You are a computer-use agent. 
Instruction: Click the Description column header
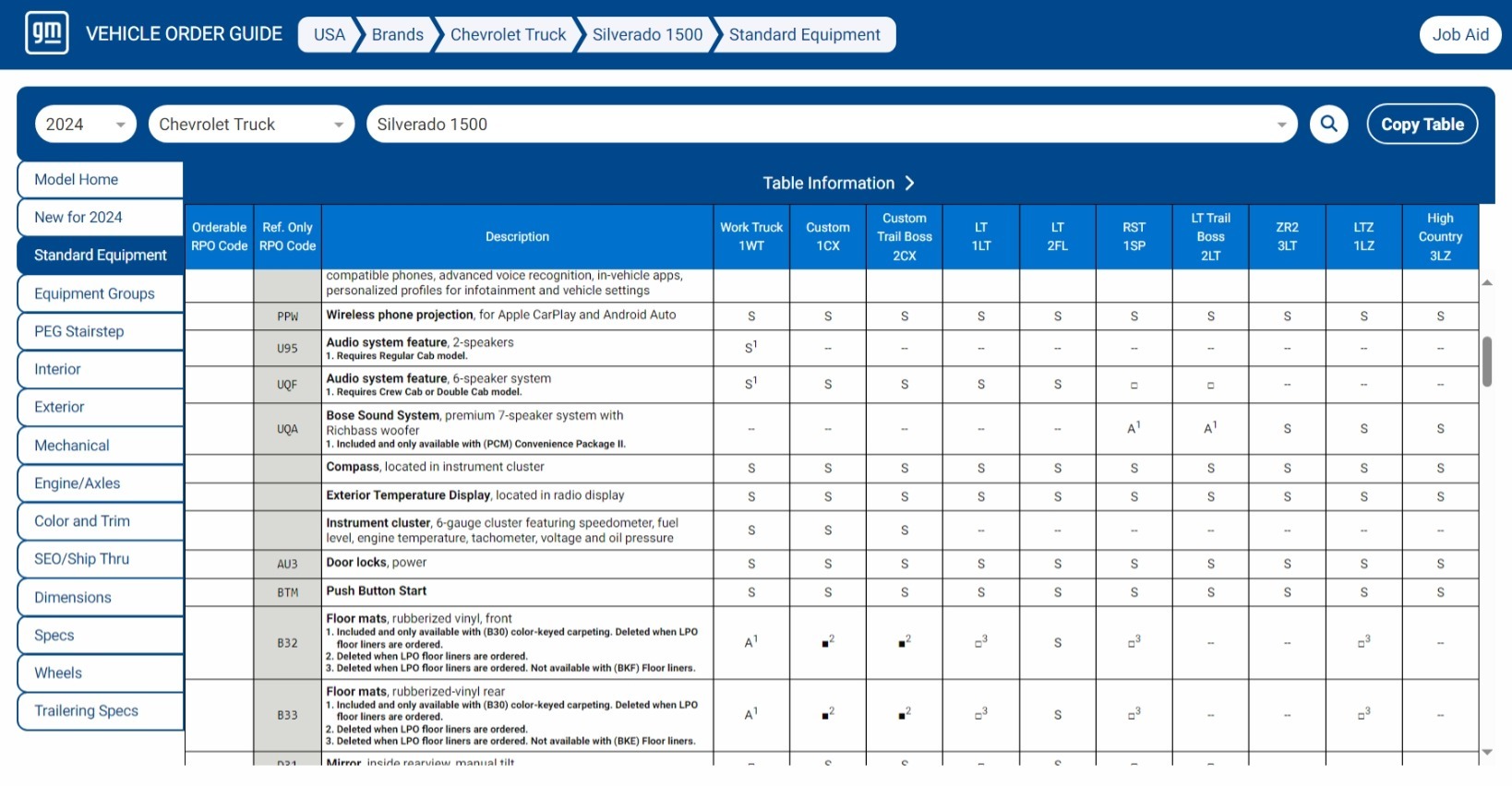(x=518, y=237)
